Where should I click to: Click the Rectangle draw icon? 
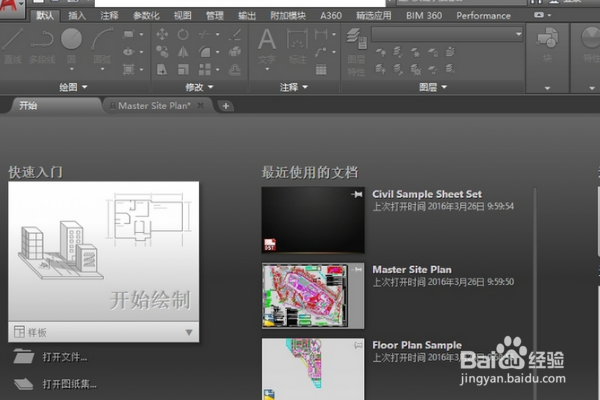(129, 34)
